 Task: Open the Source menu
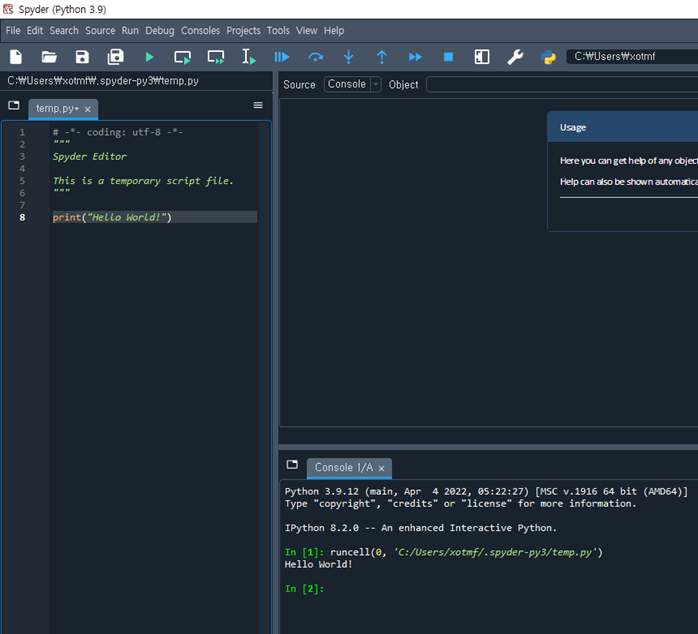[100, 31]
